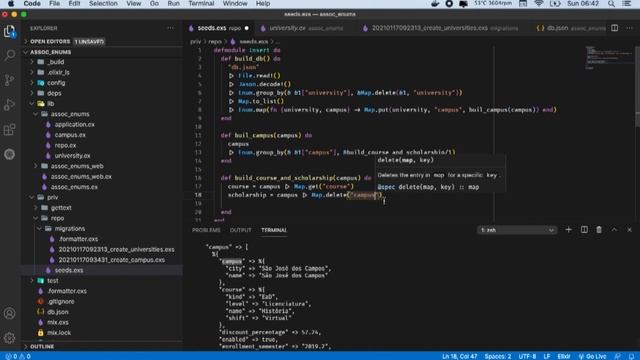Expand the config folder
This screenshot has width=640, height=360.
pyautogui.click(x=102, y=83)
